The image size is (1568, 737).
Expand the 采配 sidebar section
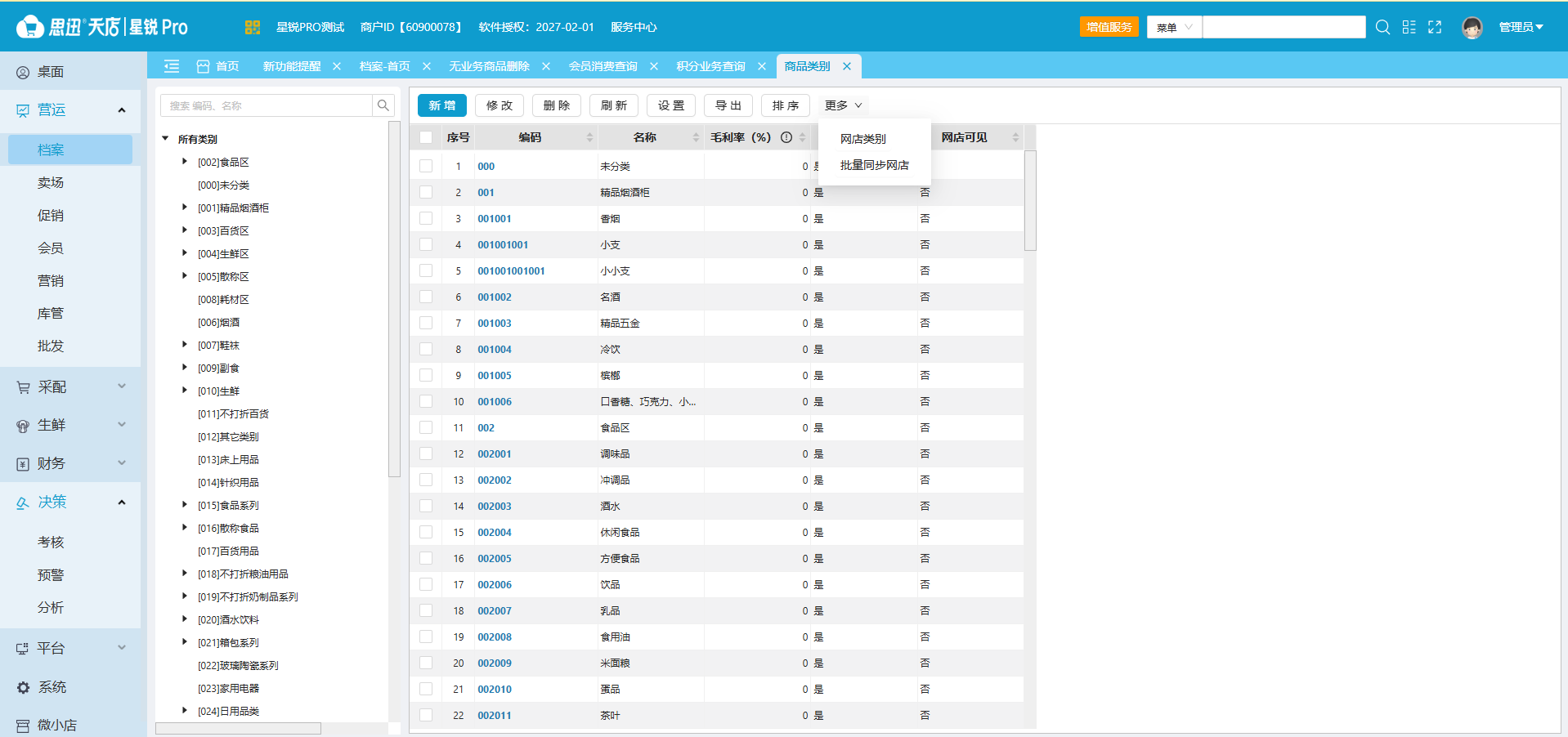tap(70, 386)
